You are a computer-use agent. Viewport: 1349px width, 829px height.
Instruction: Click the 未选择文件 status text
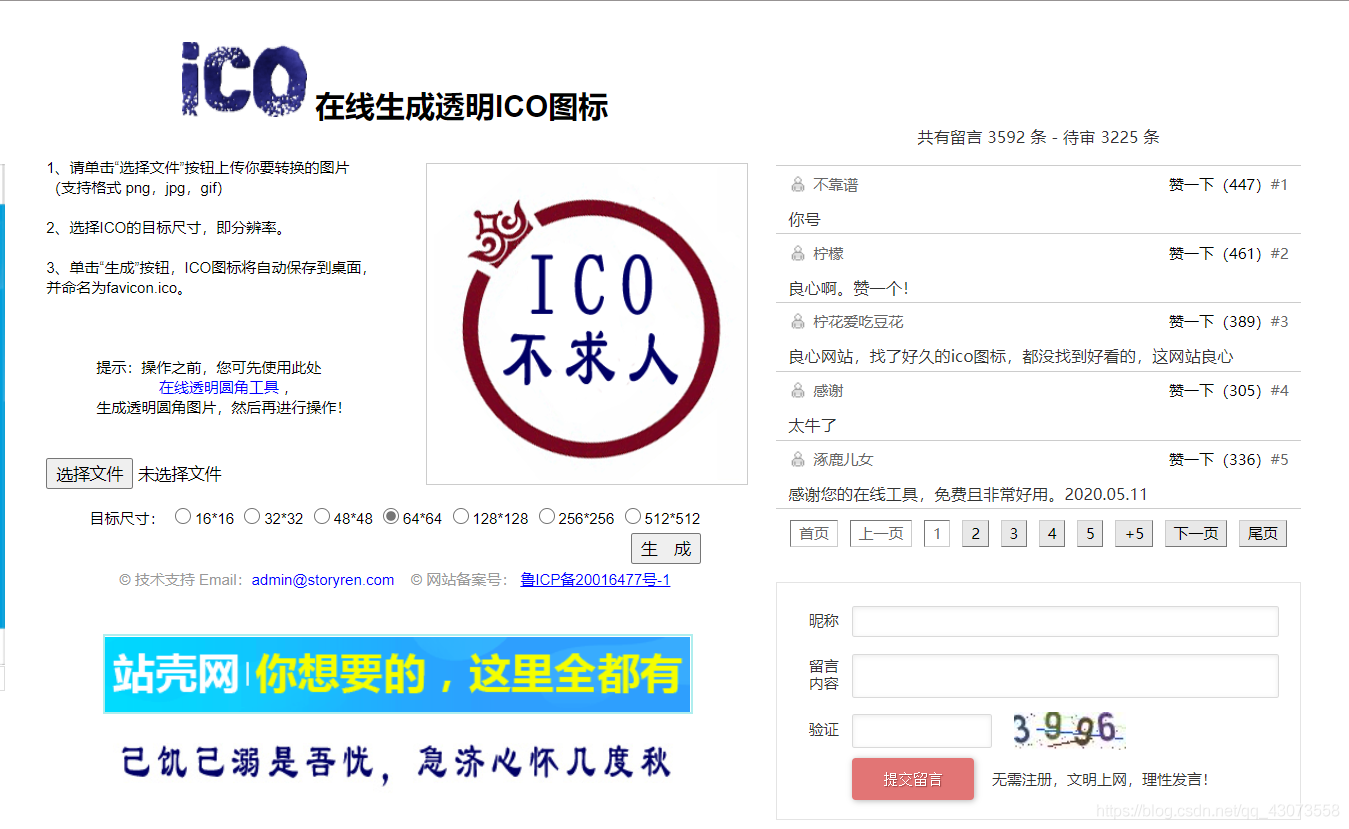coord(180,474)
